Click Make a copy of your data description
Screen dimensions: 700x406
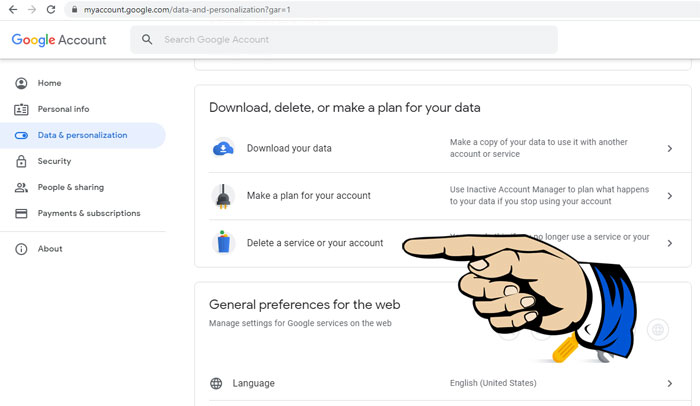[x=538, y=148]
